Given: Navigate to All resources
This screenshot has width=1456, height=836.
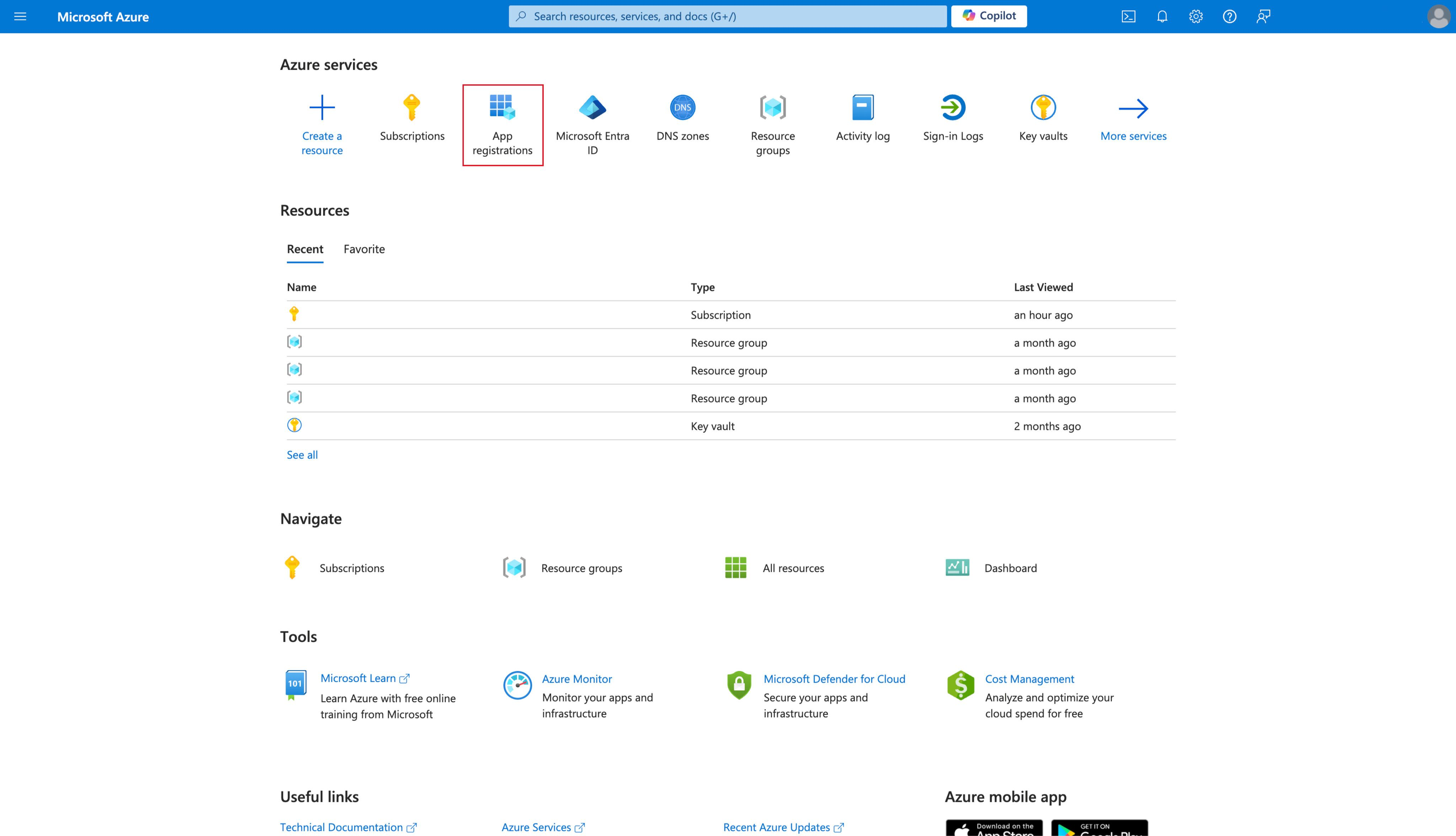Looking at the screenshot, I should click(793, 568).
